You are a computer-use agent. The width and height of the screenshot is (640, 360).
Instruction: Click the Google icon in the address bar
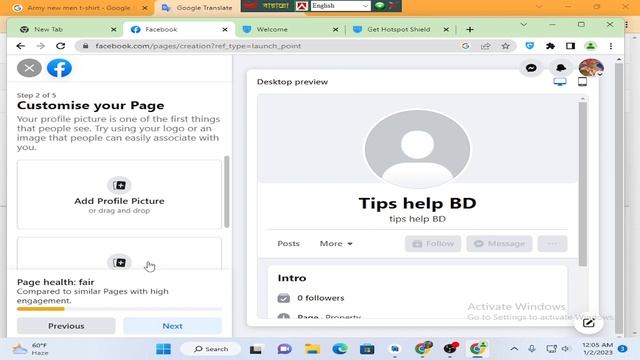pyautogui.click(x=465, y=46)
